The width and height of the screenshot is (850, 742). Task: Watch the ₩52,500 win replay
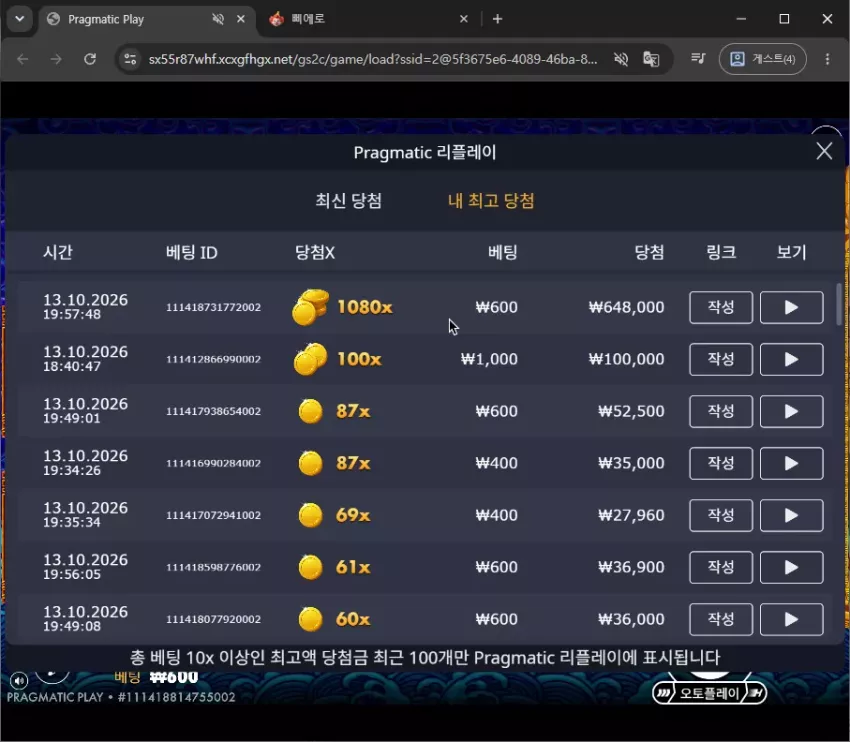coord(791,411)
